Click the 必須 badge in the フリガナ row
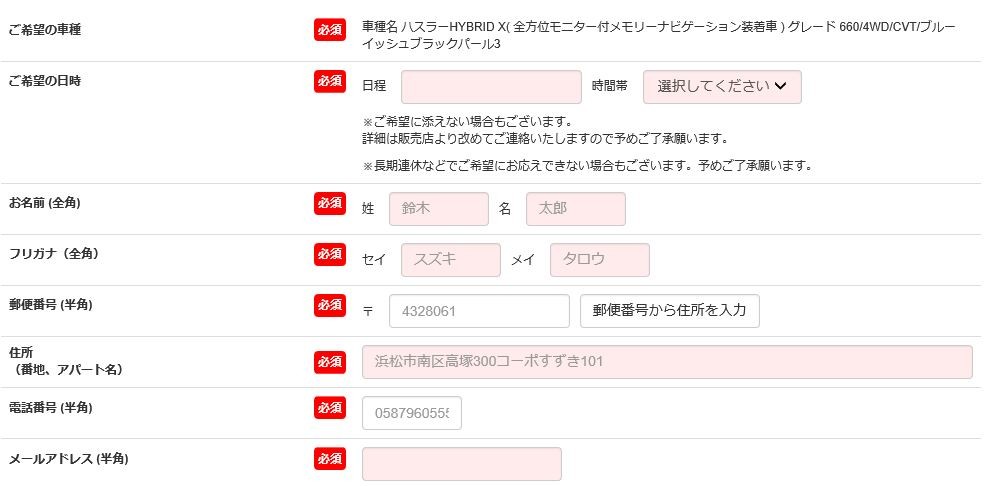The height and width of the screenshot is (486, 984). click(x=330, y=254)
